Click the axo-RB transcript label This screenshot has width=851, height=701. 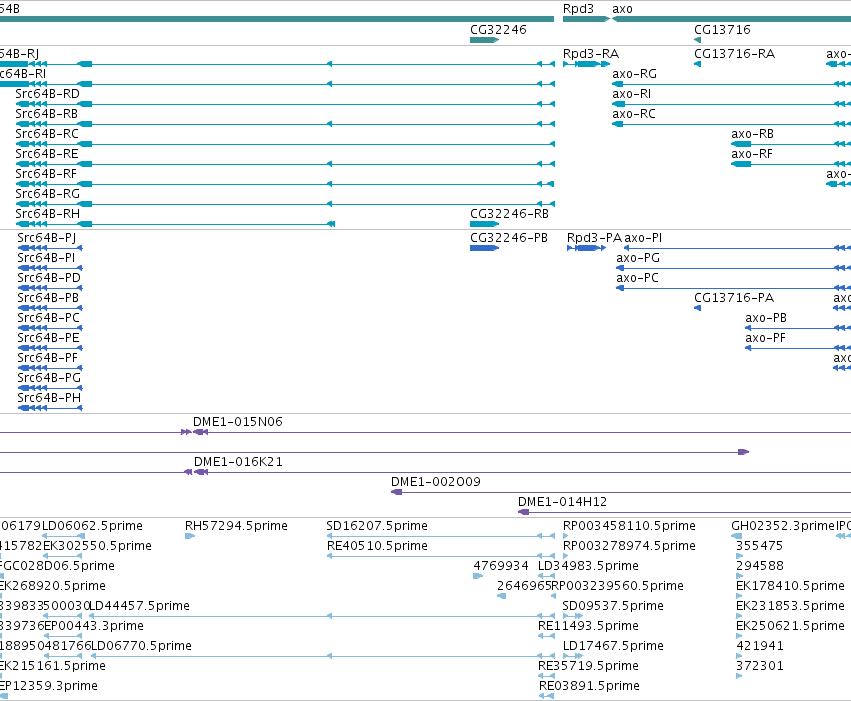(752, 134)
